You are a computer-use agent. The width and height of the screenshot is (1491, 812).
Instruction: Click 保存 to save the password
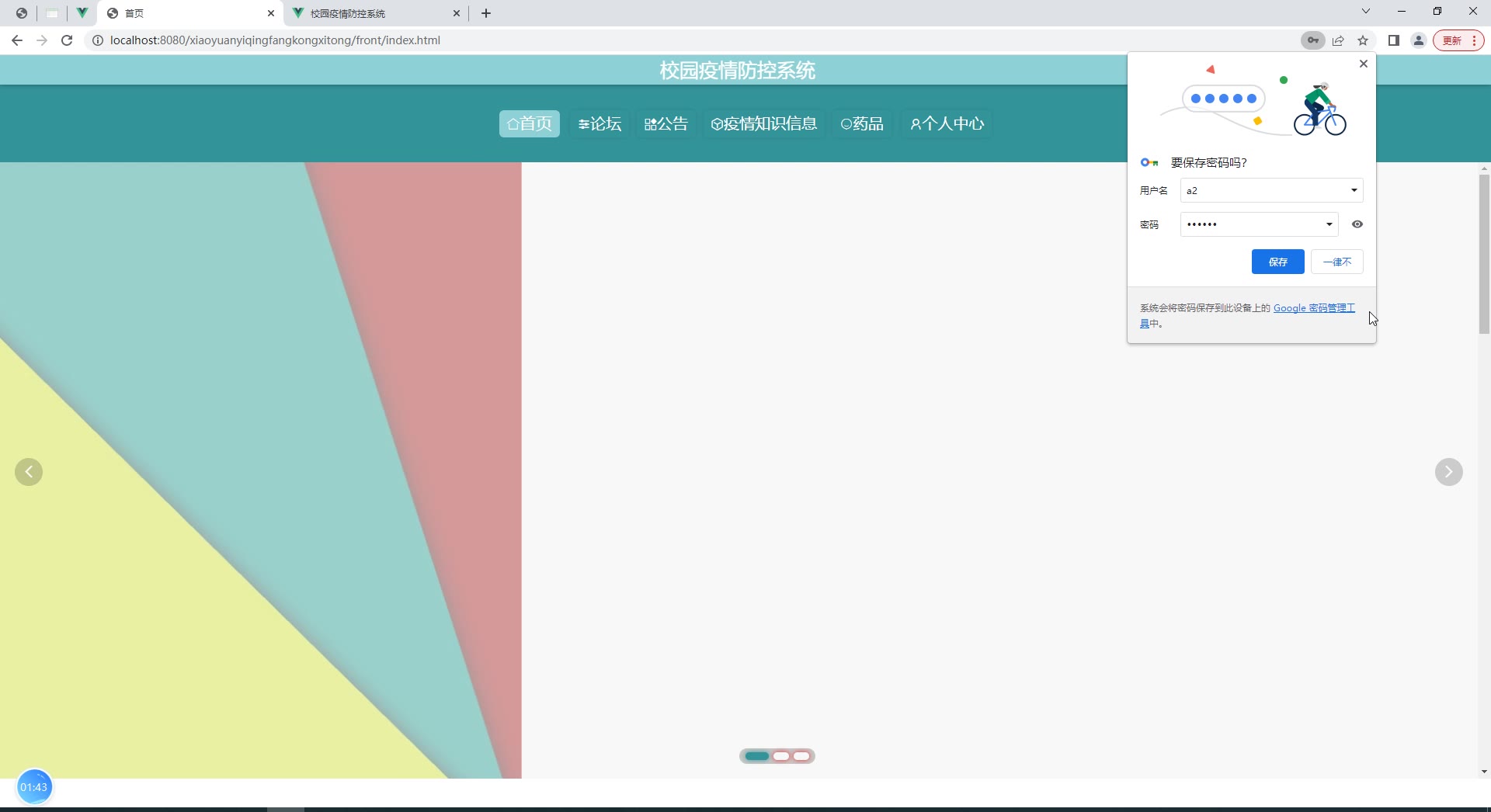1278,262
